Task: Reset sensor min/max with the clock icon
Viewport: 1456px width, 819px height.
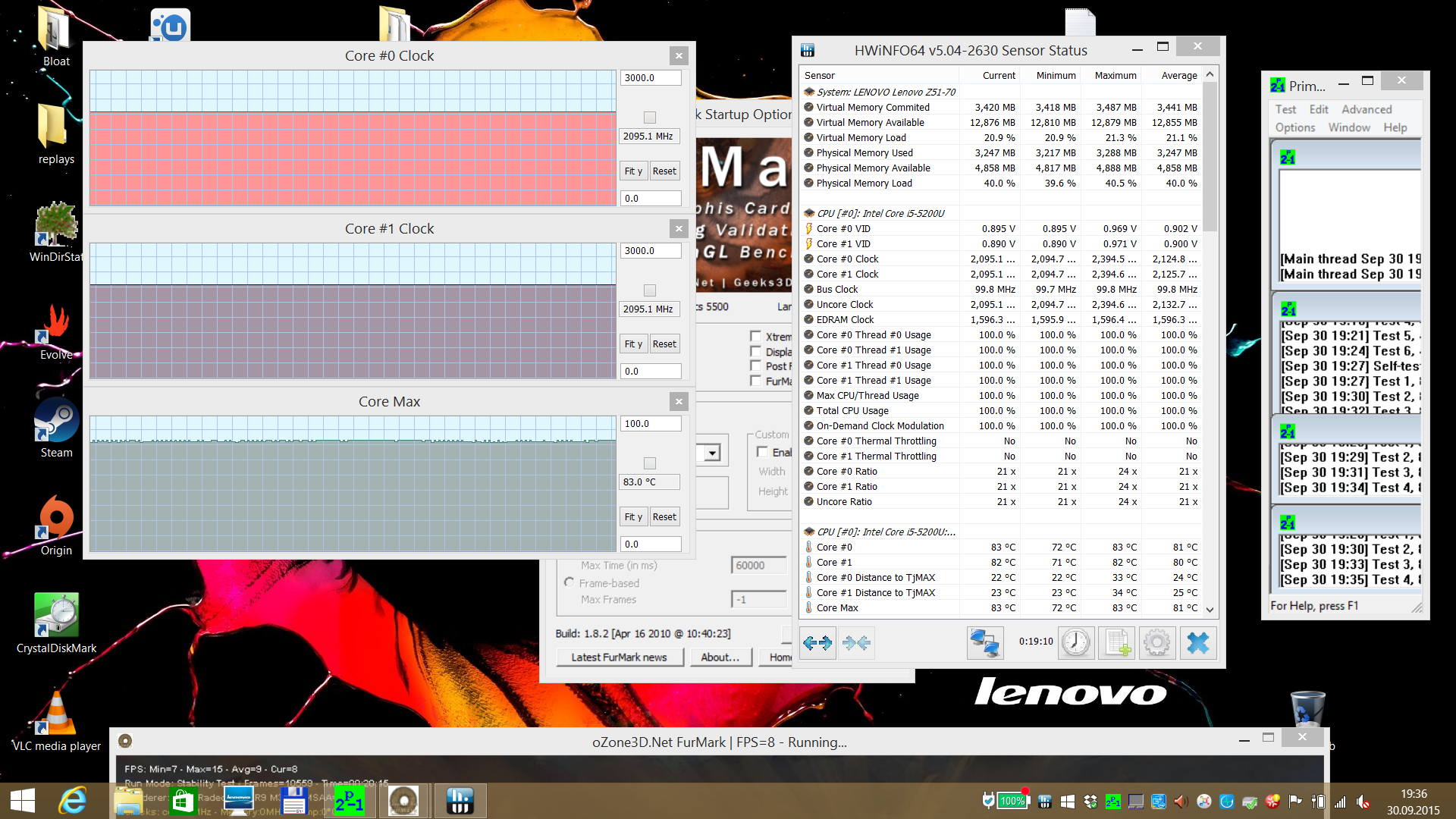Action: tap(1075, 643)
